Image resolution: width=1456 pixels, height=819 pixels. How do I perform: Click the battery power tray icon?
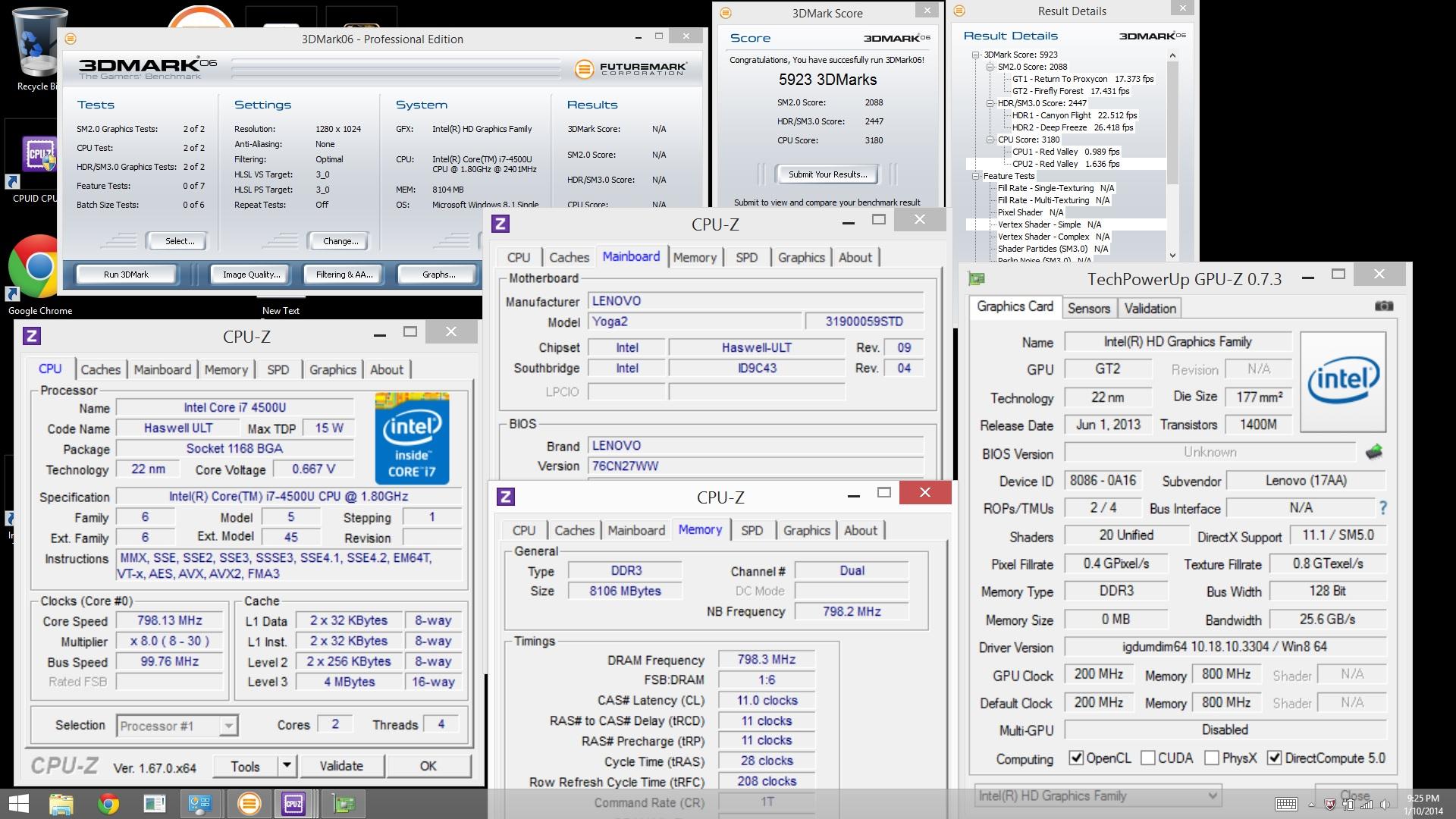pos(1348,804)
